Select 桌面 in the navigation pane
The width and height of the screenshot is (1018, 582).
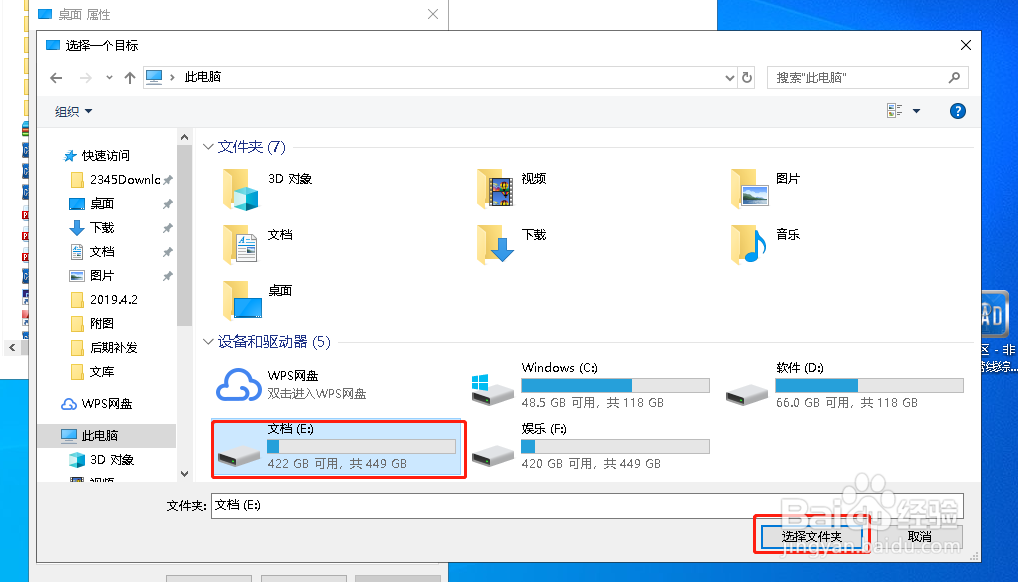pyautogui.click(x=102, y=204)
